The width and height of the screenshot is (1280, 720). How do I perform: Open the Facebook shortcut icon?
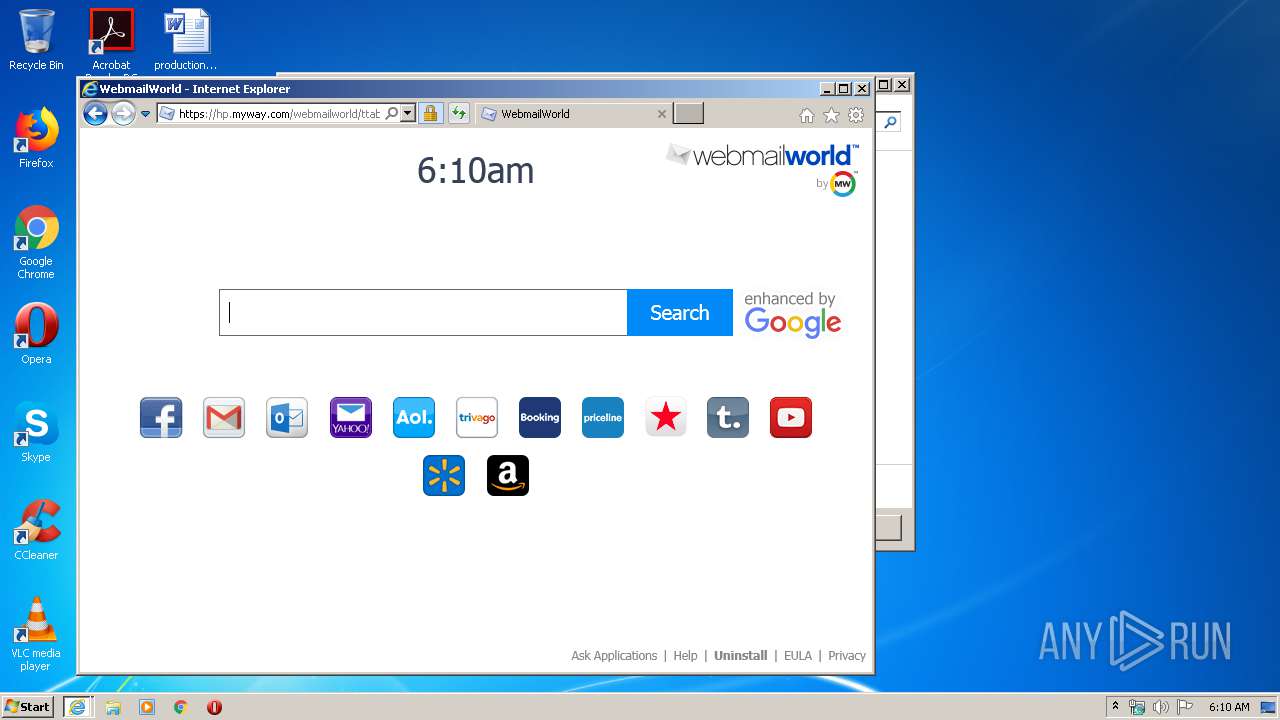(x=161, y=418)
